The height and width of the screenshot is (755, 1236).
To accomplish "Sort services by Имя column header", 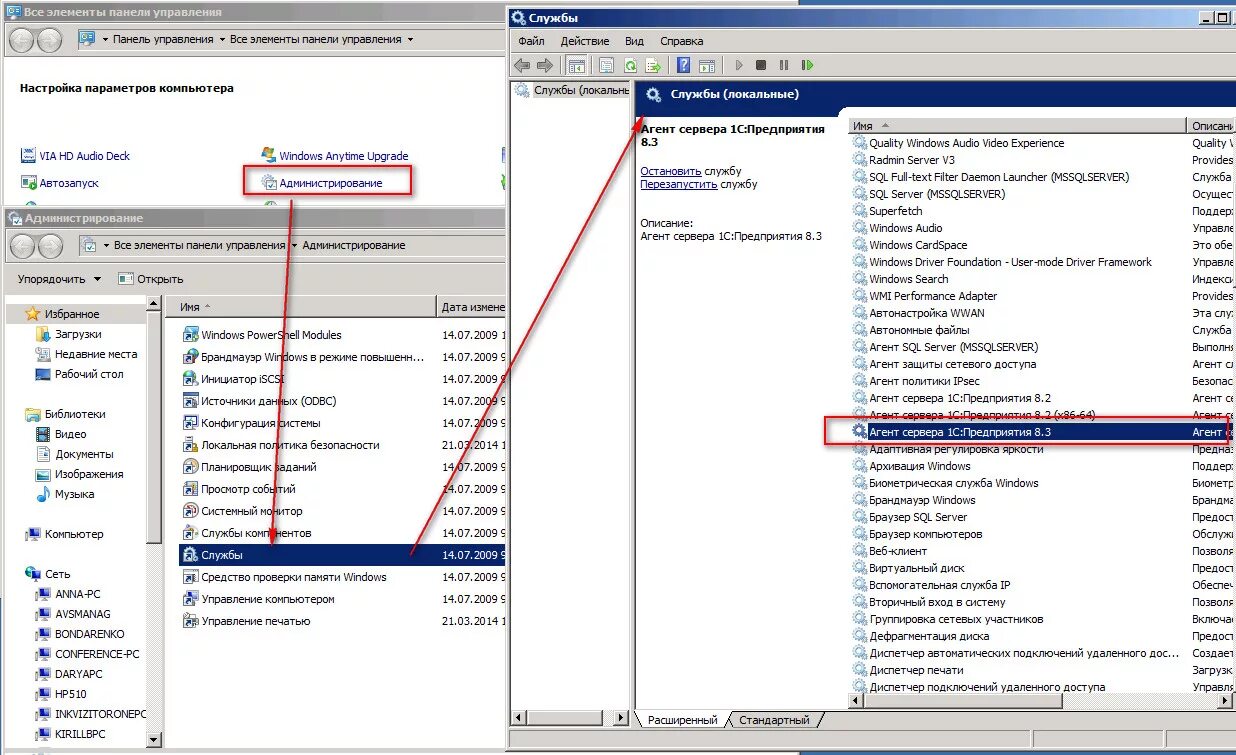I will [1018, 126].
